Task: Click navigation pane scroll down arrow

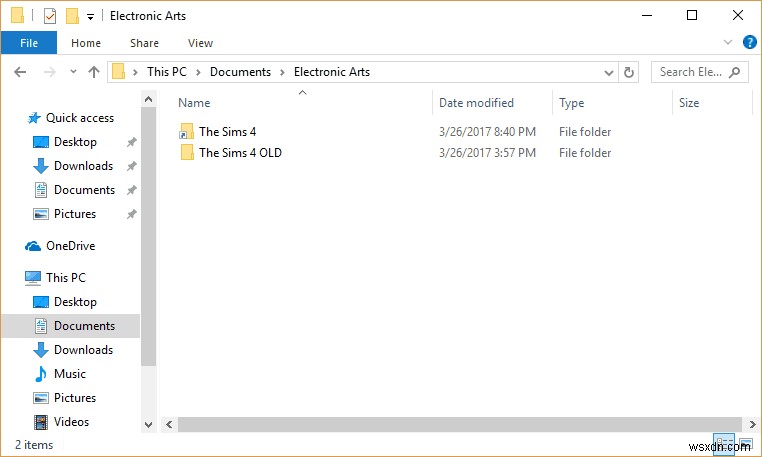Action: click(x=149, y=424)
